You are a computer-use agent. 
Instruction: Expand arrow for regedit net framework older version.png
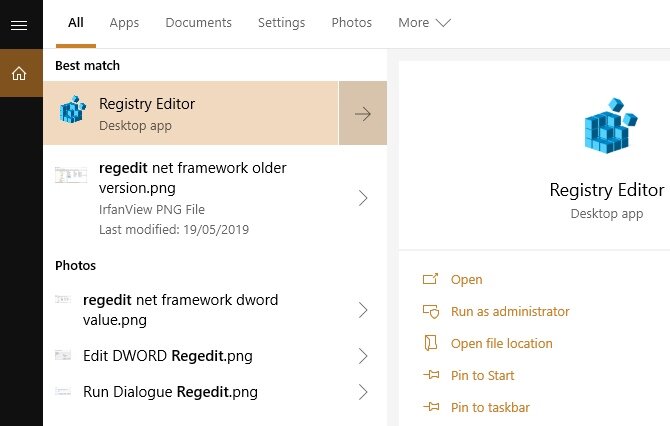(363, 198)
